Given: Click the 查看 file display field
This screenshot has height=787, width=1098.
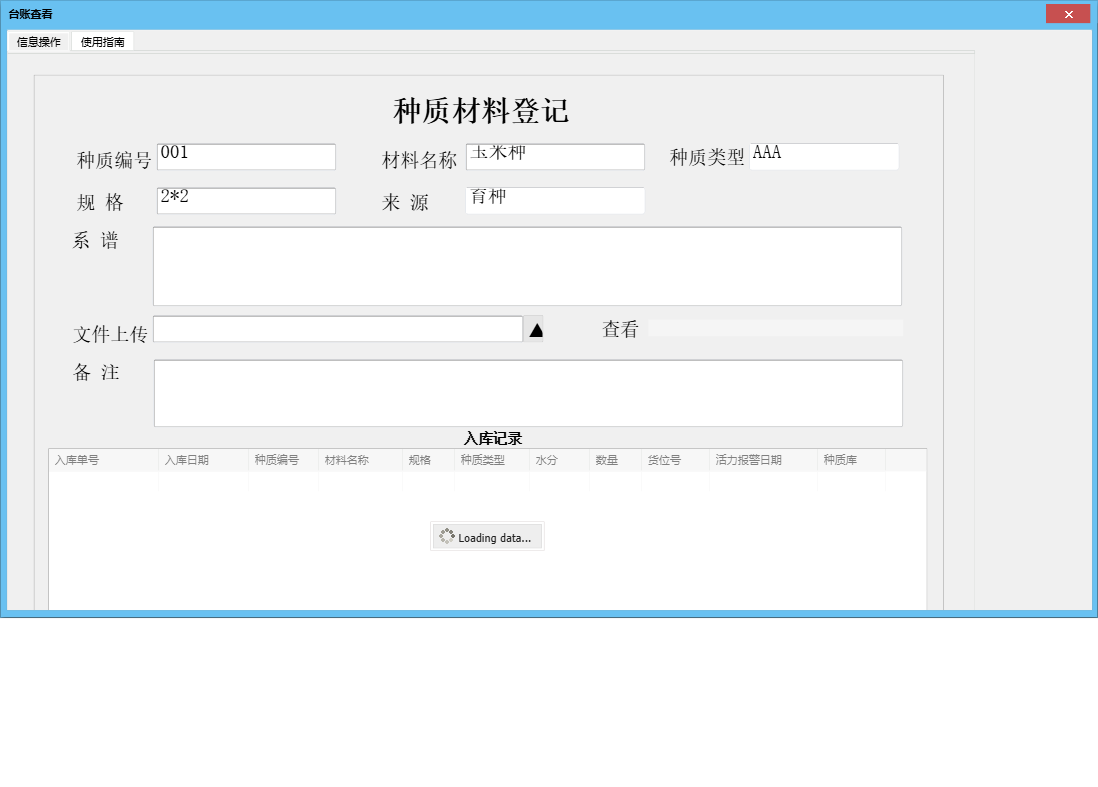Looking at the screenshot, I should [775, 328].
